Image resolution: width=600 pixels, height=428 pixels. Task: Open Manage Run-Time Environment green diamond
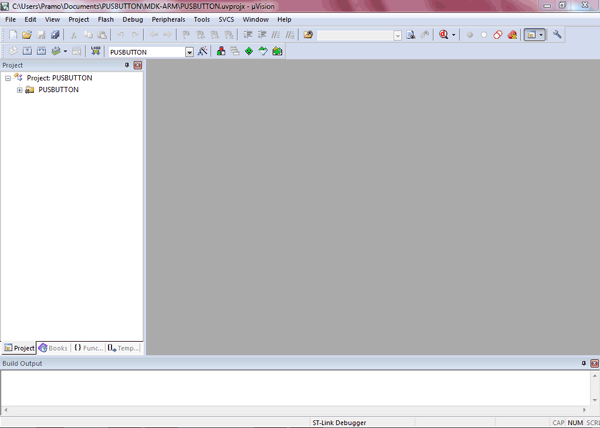(x=249, y=51)
